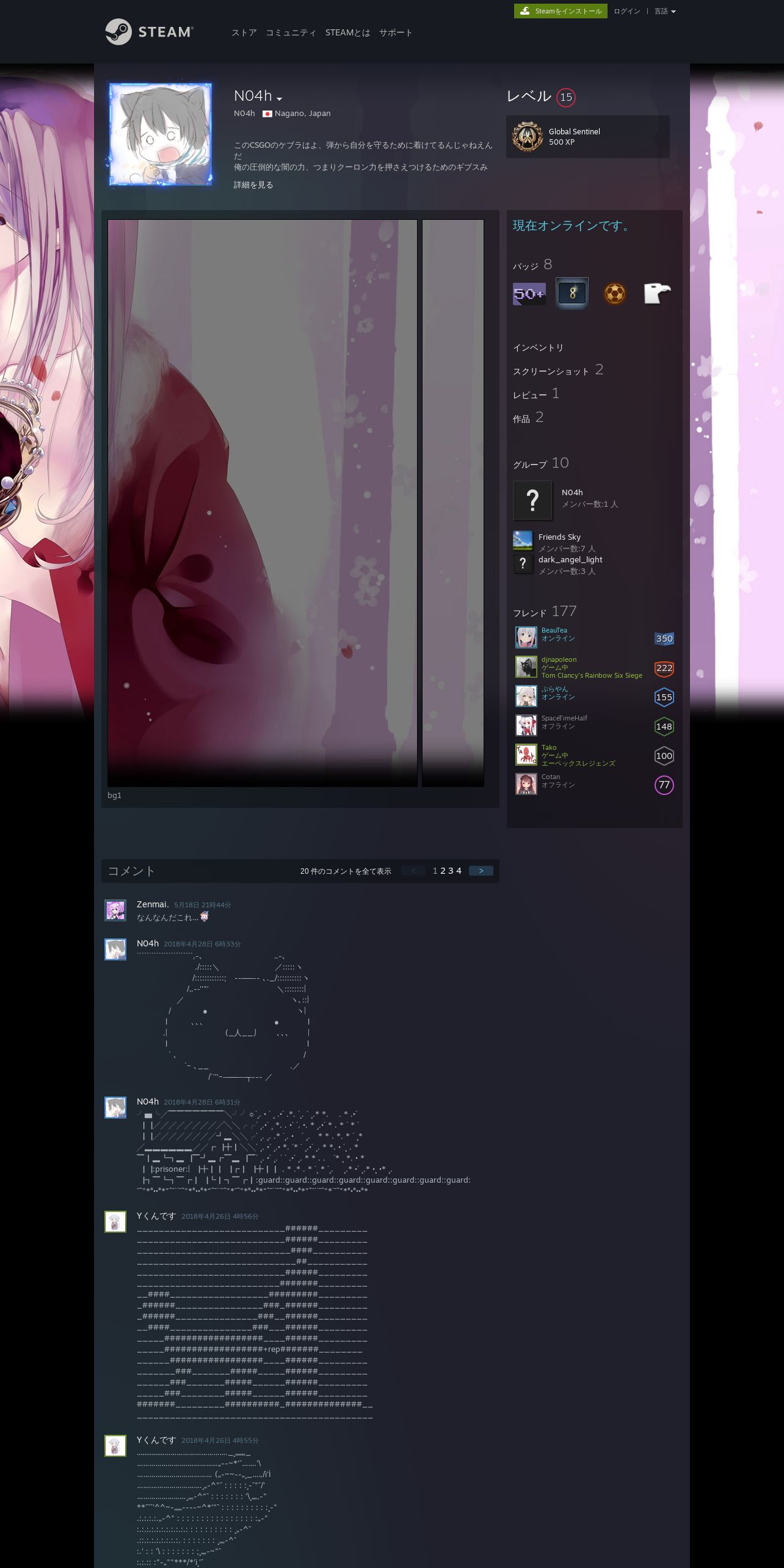Image resolution: width=784 pixels, height=1568 pixels.
Task: Open the narrow side artwork image
Action: pos(453,503)
